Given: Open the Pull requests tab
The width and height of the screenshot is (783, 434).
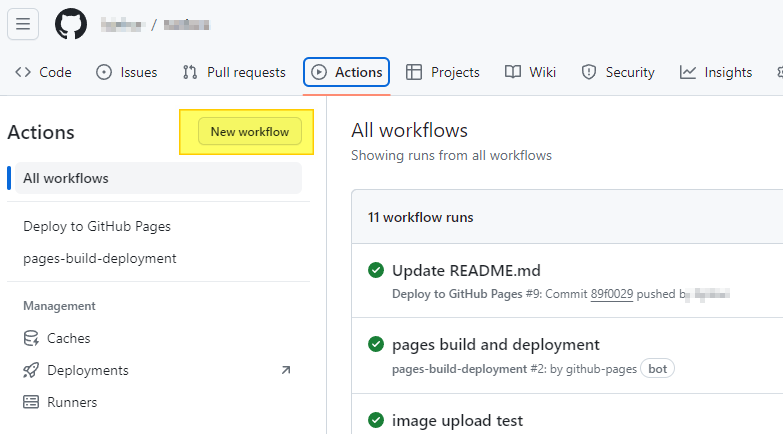Looking at the screenshot, I should tap(234, 72).
